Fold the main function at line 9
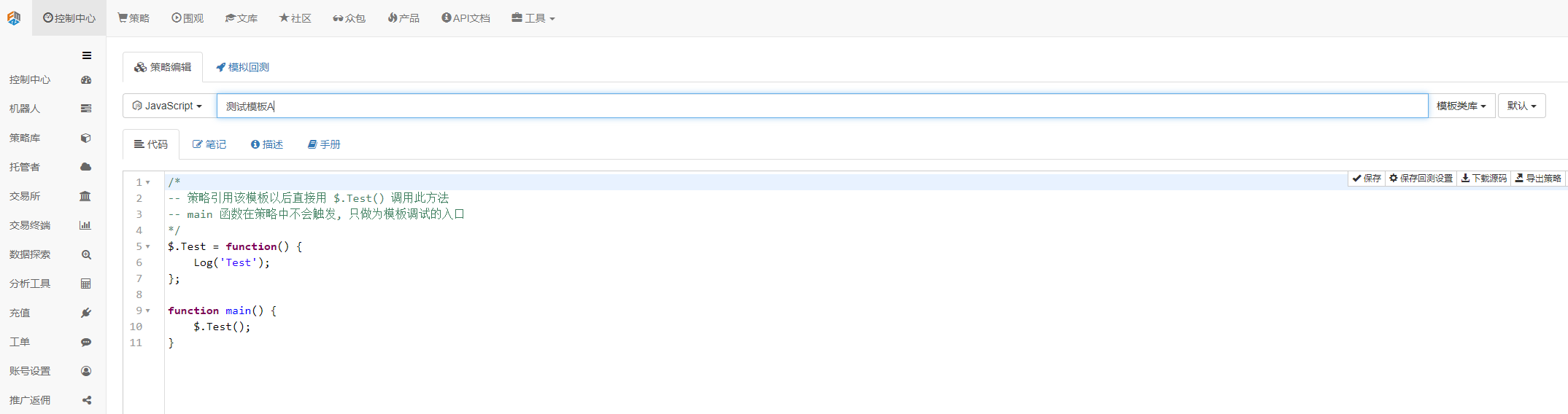This screenshot has height=414, width=1568. pos(148,310)
